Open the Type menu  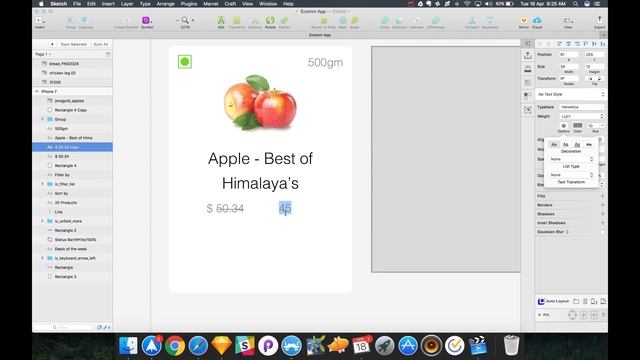click(145, 4)
